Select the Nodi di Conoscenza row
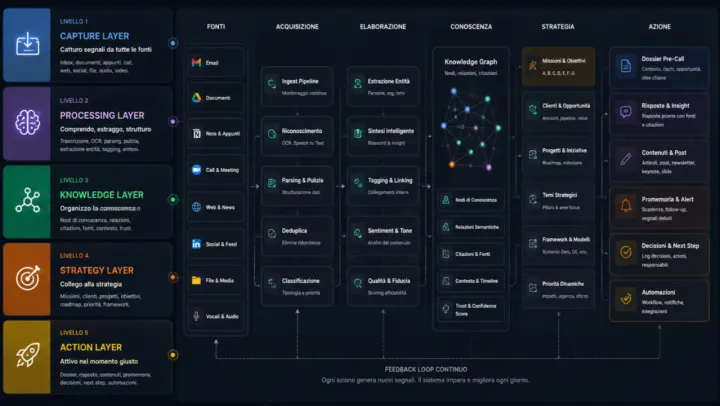 click(471, 200)
